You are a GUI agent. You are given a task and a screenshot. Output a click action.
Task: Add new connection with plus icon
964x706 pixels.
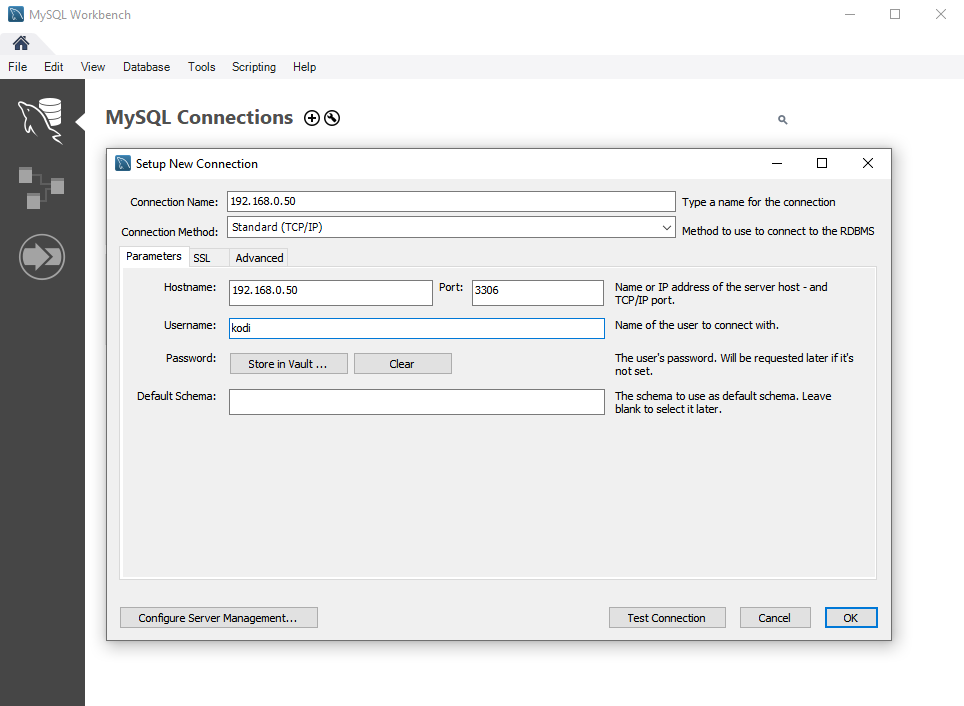click(x=312, y=118)
